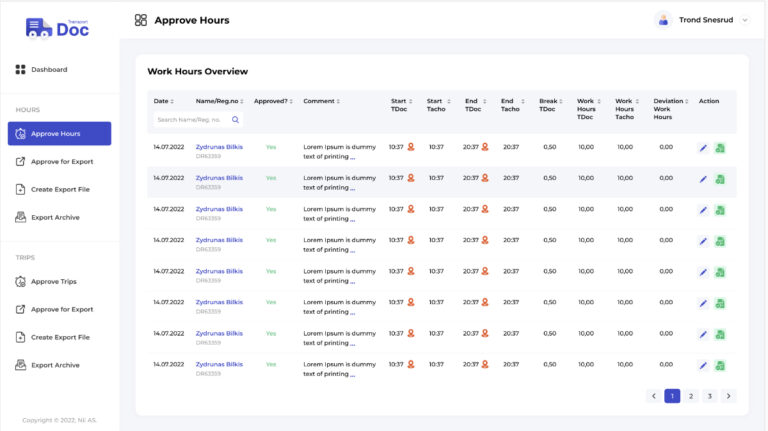Sort the table by Date column
The image size is (768, 431).
[x=162, y=101]
